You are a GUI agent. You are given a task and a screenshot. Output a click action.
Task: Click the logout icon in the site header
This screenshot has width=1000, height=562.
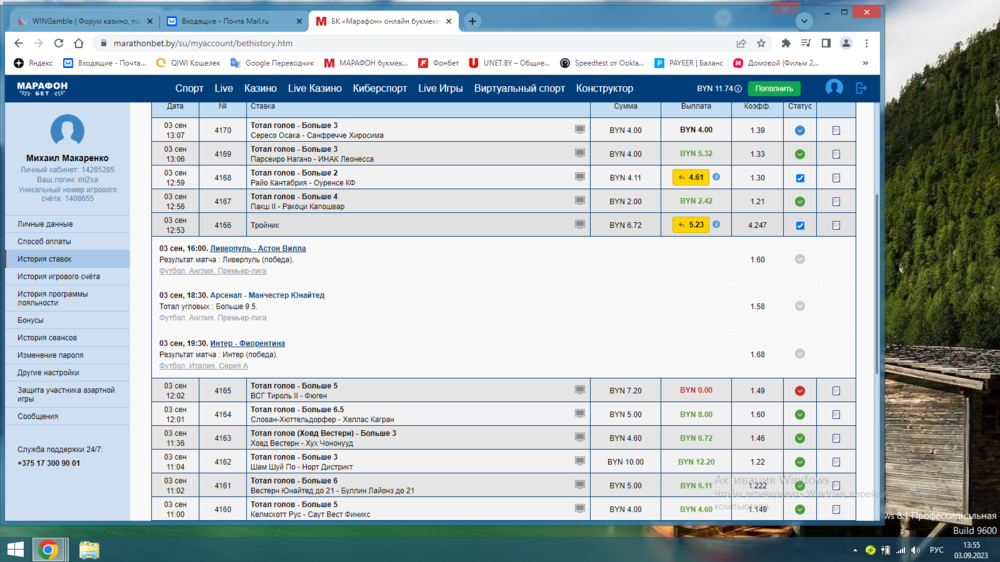coord(861,88)
